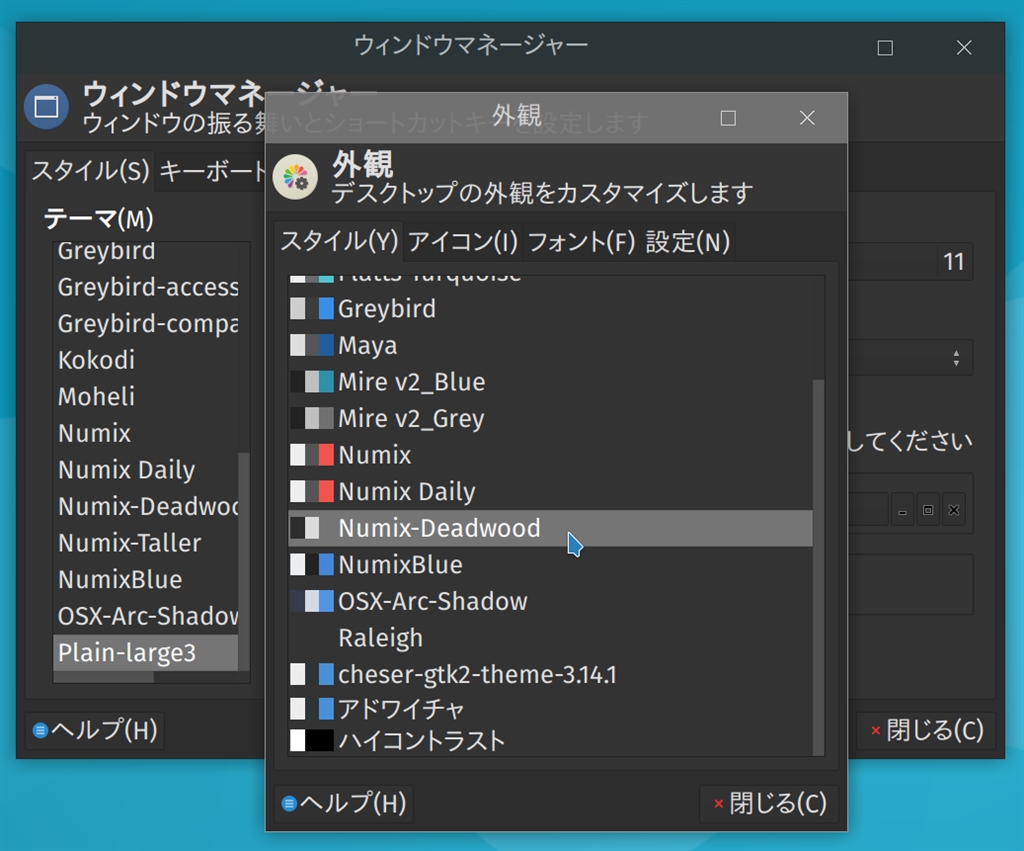Select Greybird in Window Manager theme list

pyautogui.click(x=146, y=251)
